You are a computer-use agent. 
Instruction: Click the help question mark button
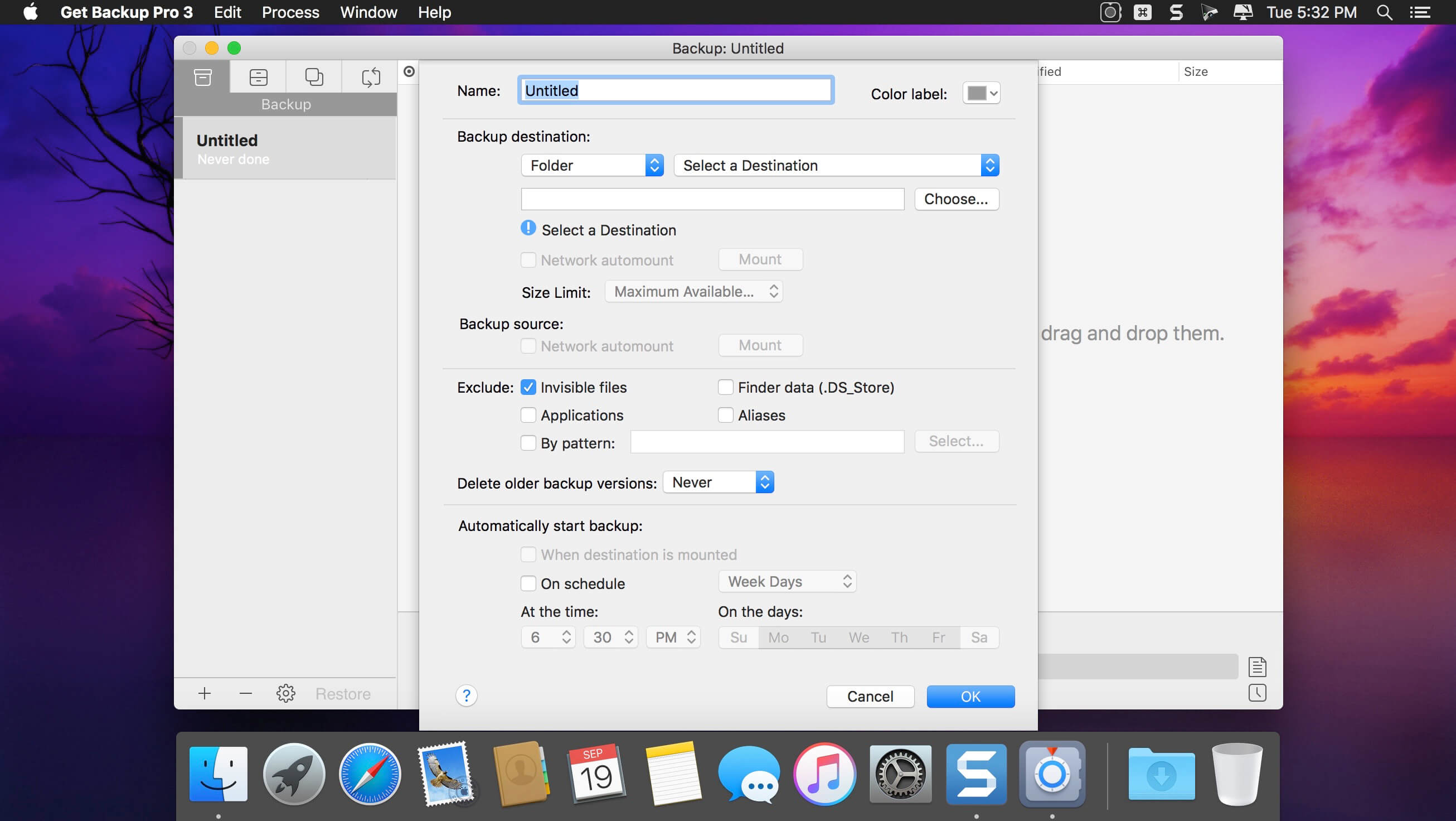pos(467,696)
